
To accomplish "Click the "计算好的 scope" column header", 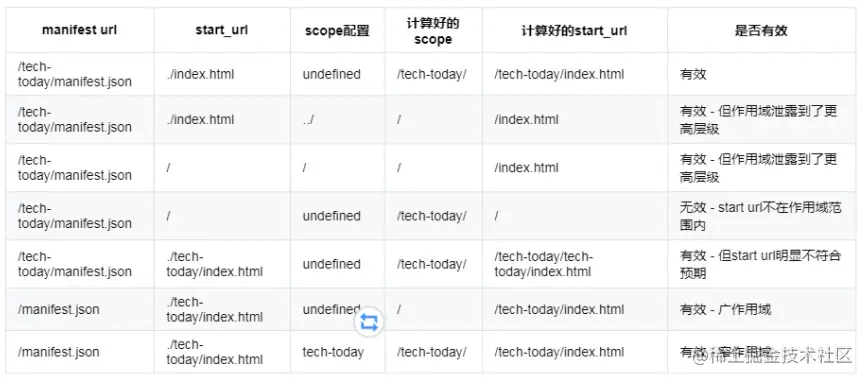I will coord(433,31).
